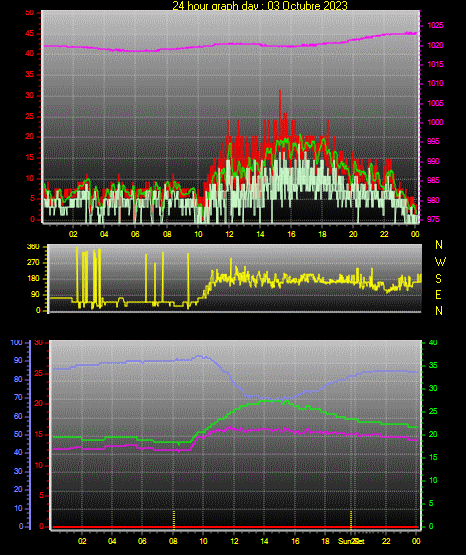Click the red 30 wind speed axis label
This screenshot has height=555, width=466.
tap(29, 96)
